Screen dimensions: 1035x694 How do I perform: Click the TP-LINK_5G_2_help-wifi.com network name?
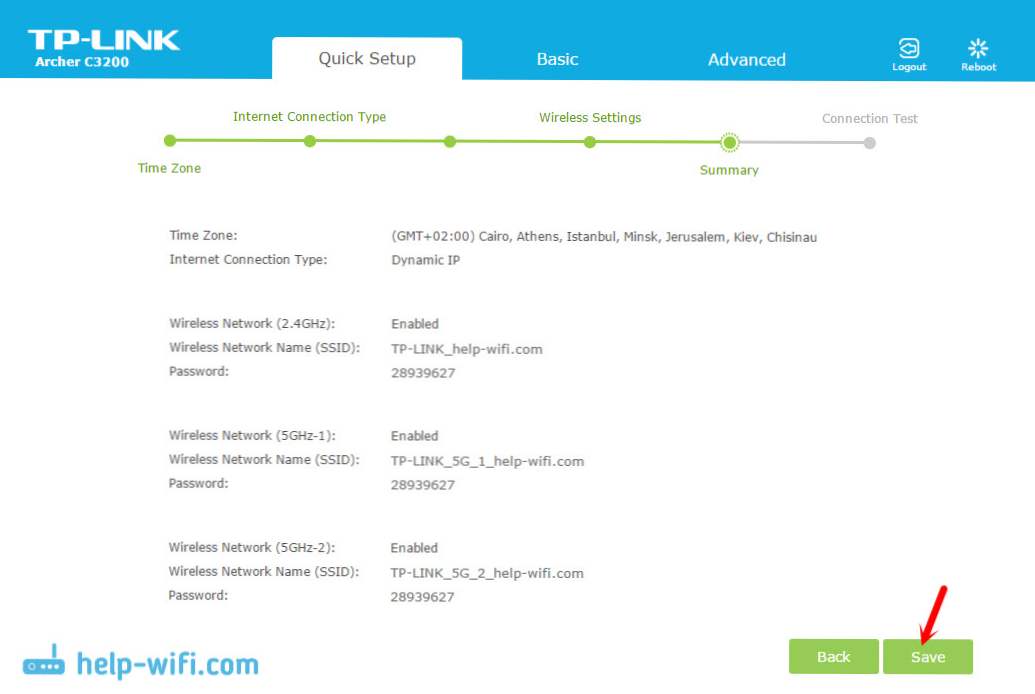click(x=487, y=573)
